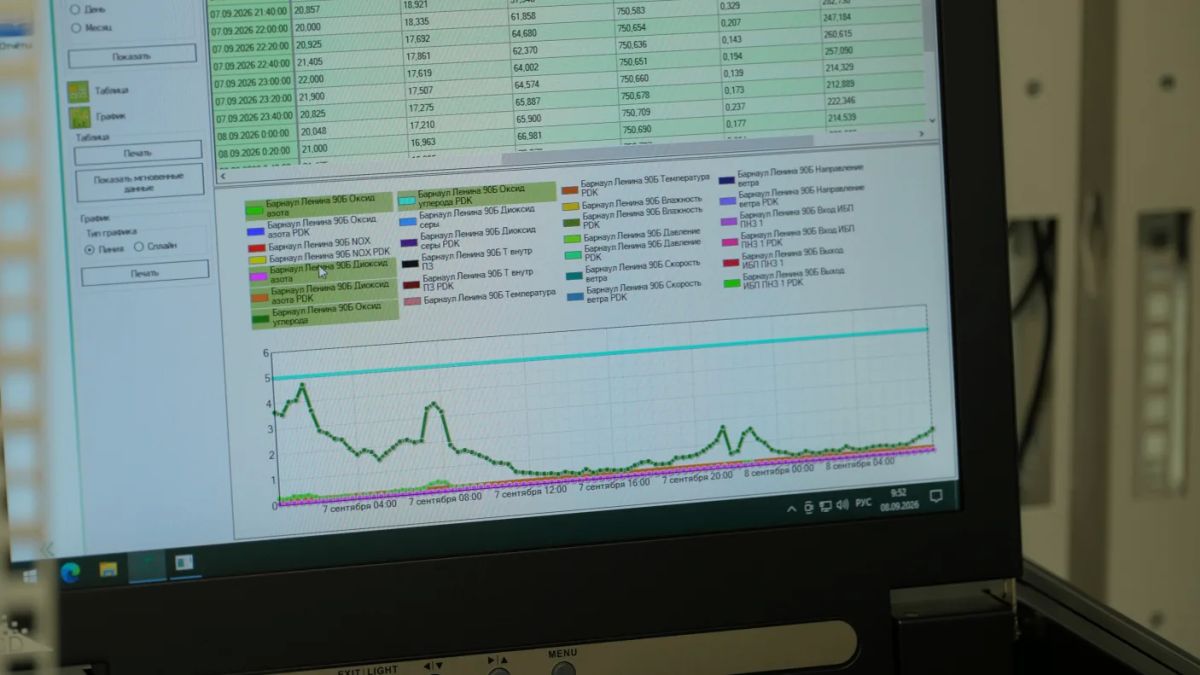Open the clock showing 9:52
The image size is (1200, 675).
click(899, 498)
